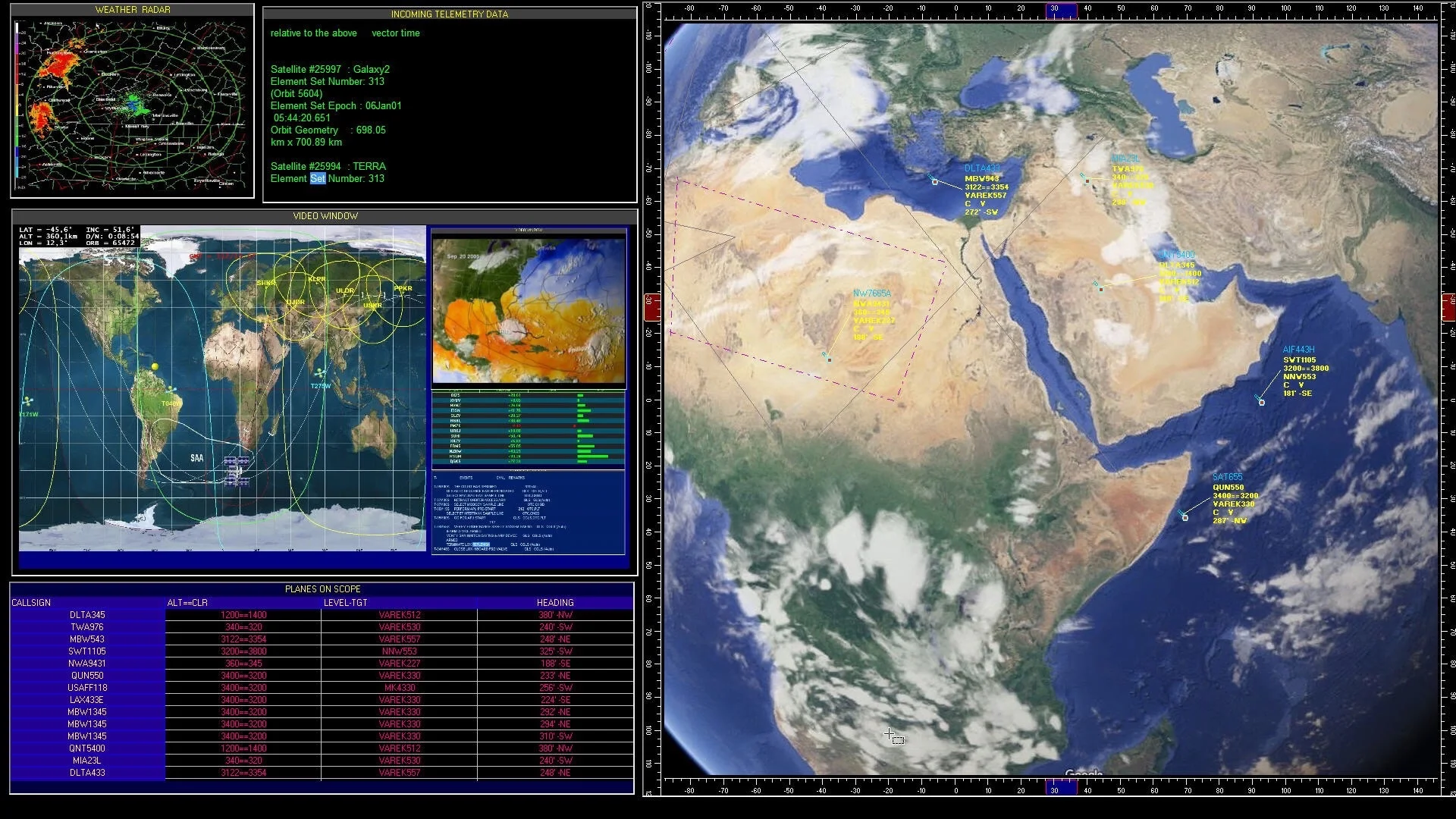
Task: Click the MIA23L aircraft marker
Action: pyautogui.click(x=1087, y=180)
